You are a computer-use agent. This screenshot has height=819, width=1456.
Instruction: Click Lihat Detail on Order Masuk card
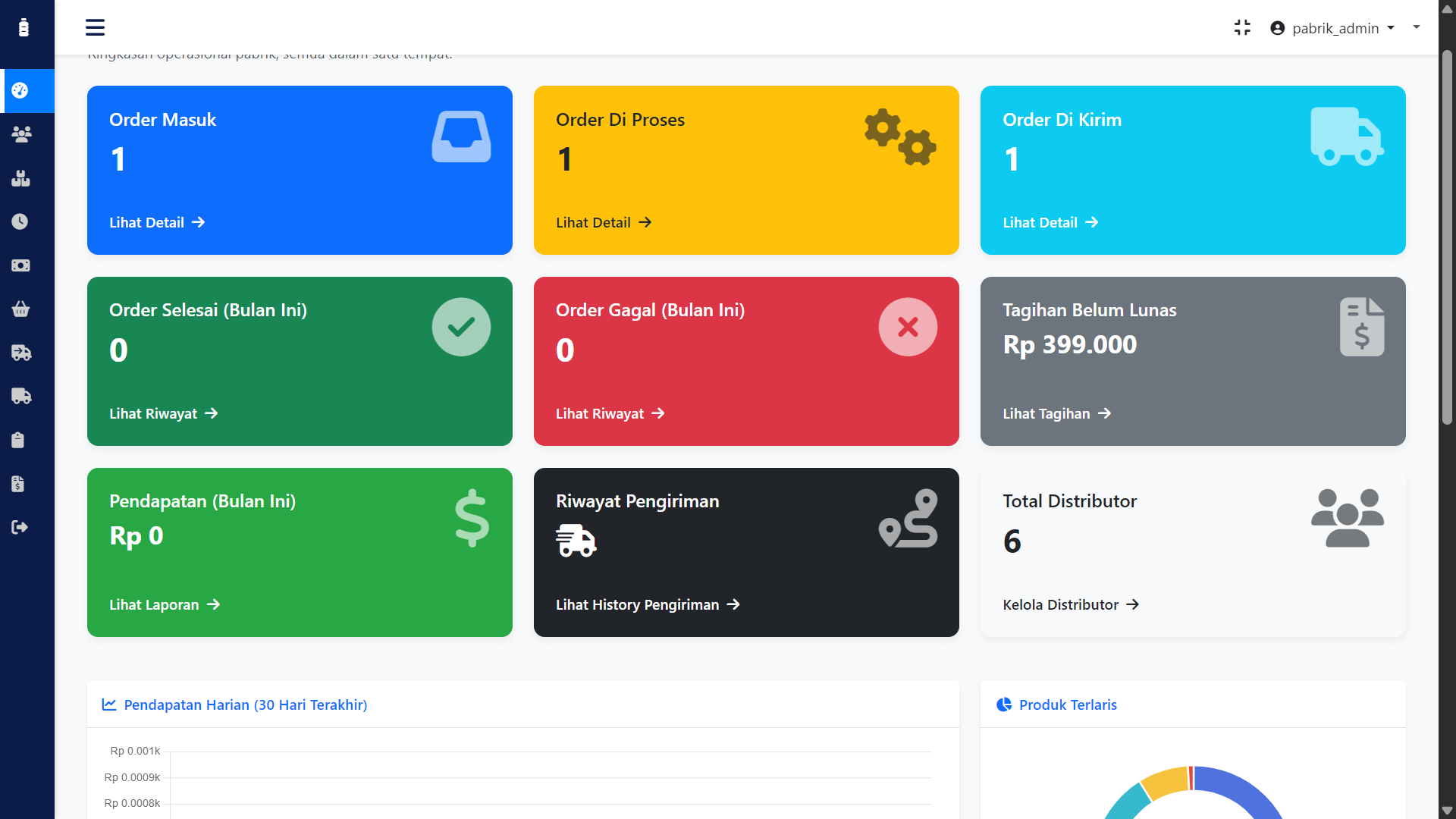[157, 222]
